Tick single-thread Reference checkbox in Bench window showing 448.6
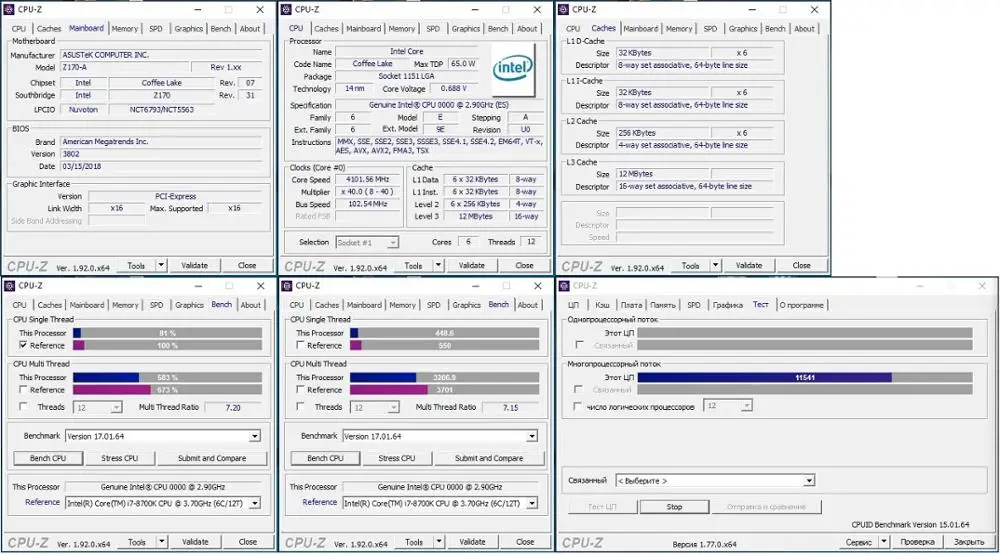1000x554 pixels. [300, 345]
